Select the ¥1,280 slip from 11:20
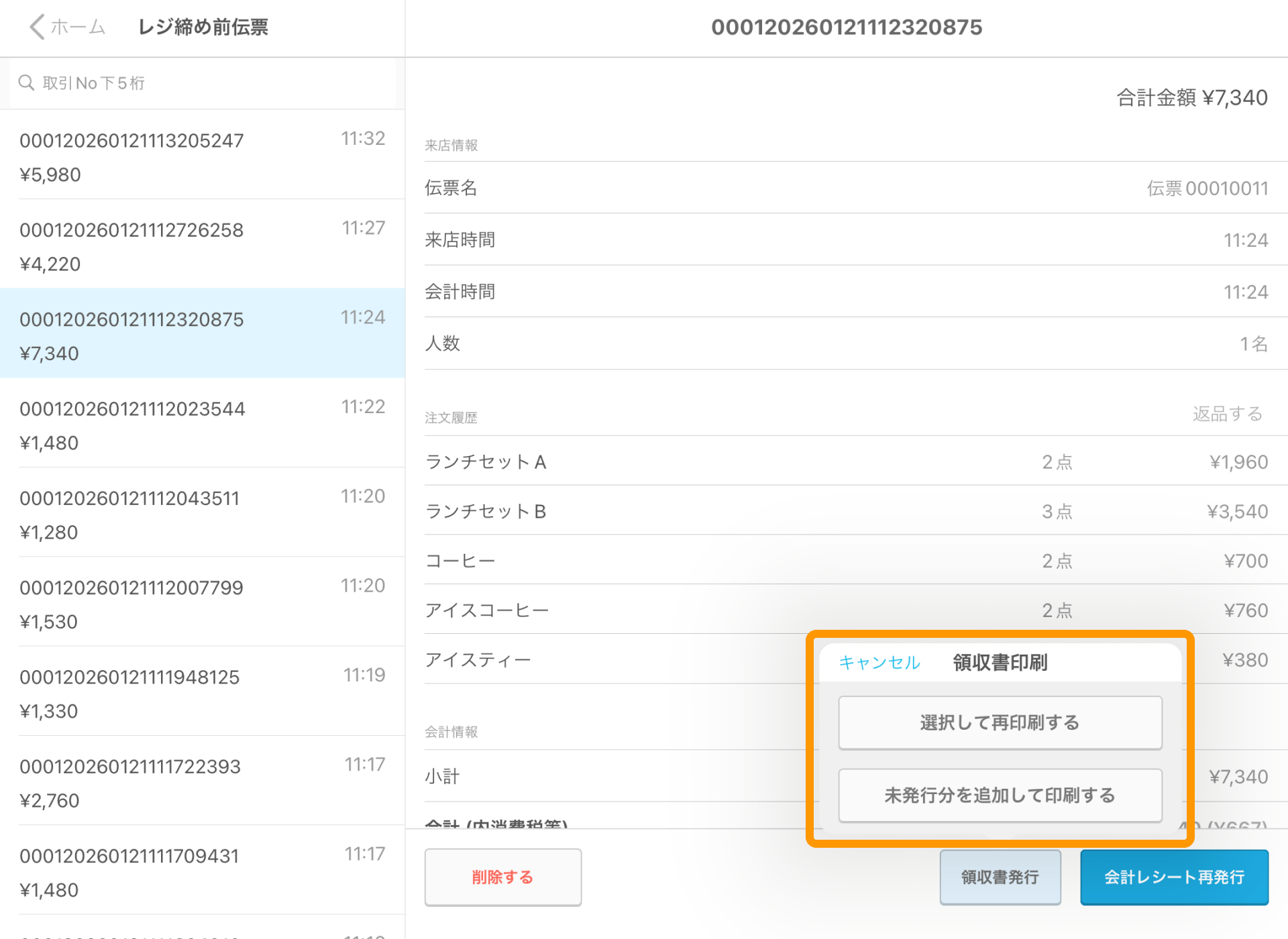Screen dimensions: 1288x939 [x=201, y=513]
